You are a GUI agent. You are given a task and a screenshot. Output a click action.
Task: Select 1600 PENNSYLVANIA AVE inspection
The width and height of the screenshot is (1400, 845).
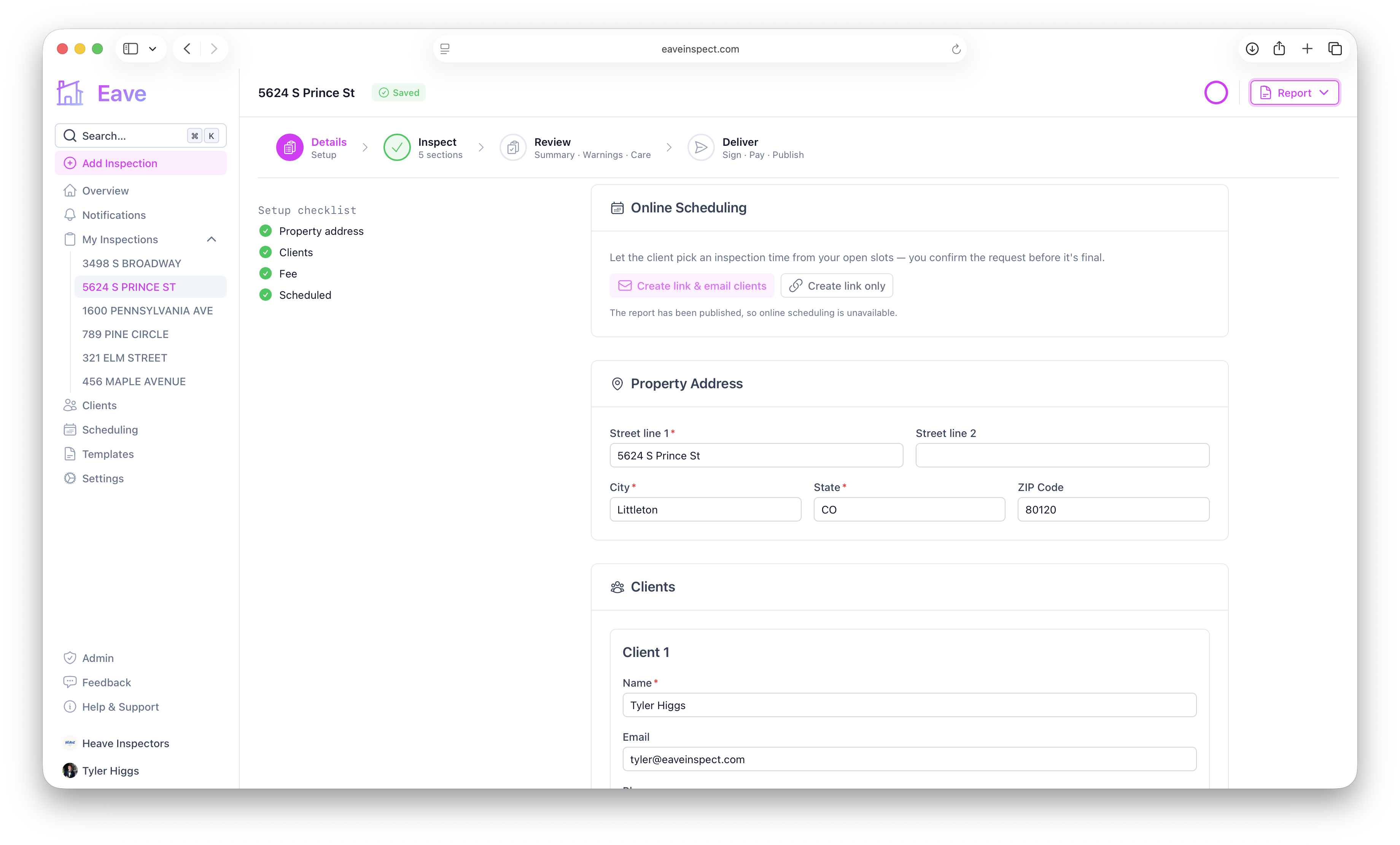150,311
